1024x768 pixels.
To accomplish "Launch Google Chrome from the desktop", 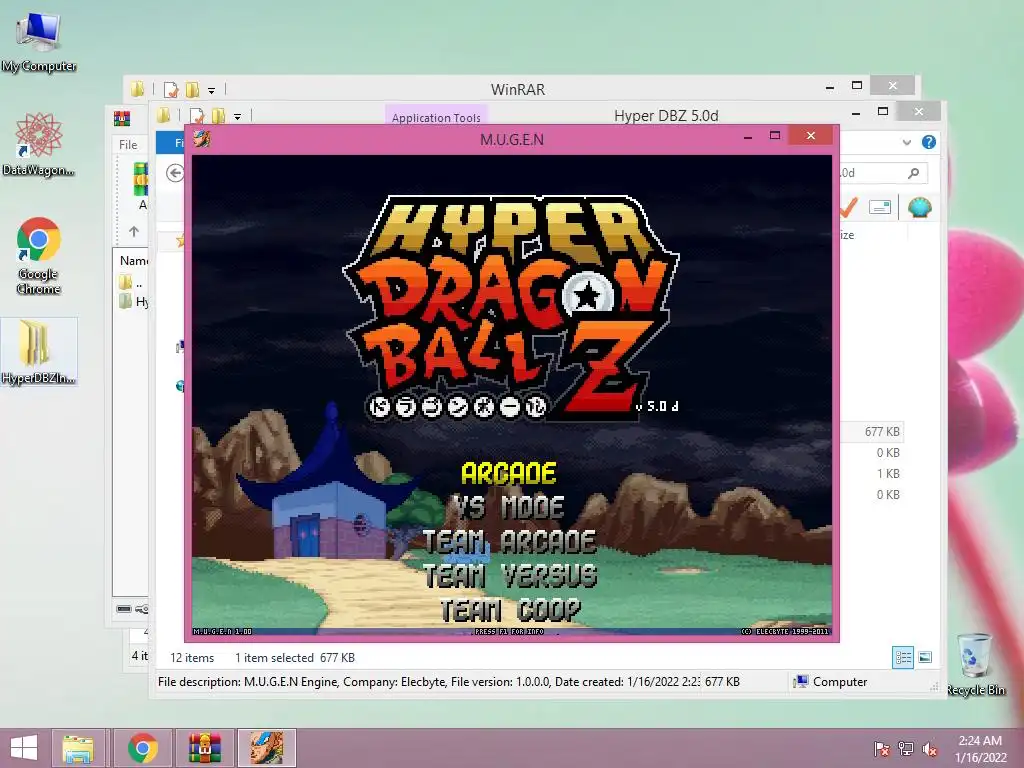I will click(39, 255).
